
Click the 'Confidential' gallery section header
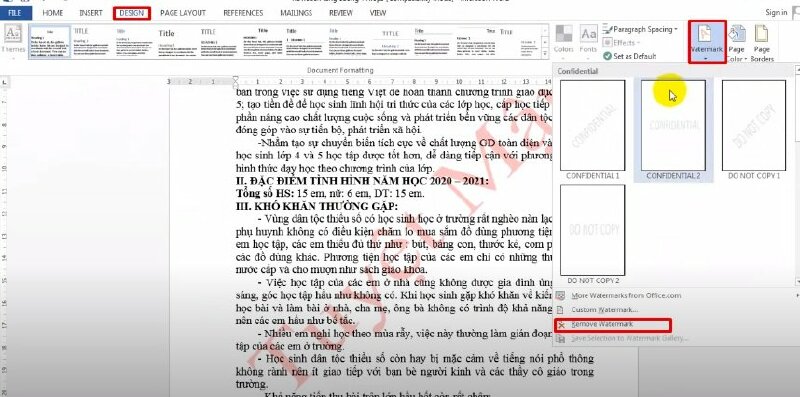point(578,71)
